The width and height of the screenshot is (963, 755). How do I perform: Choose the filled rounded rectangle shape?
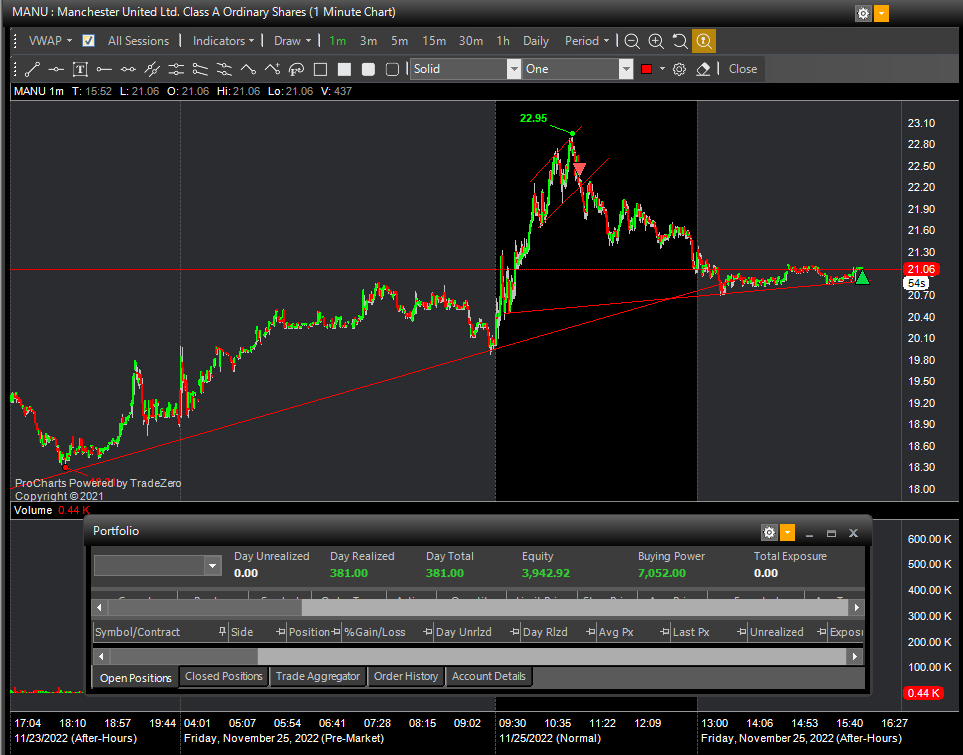(368, 69)
